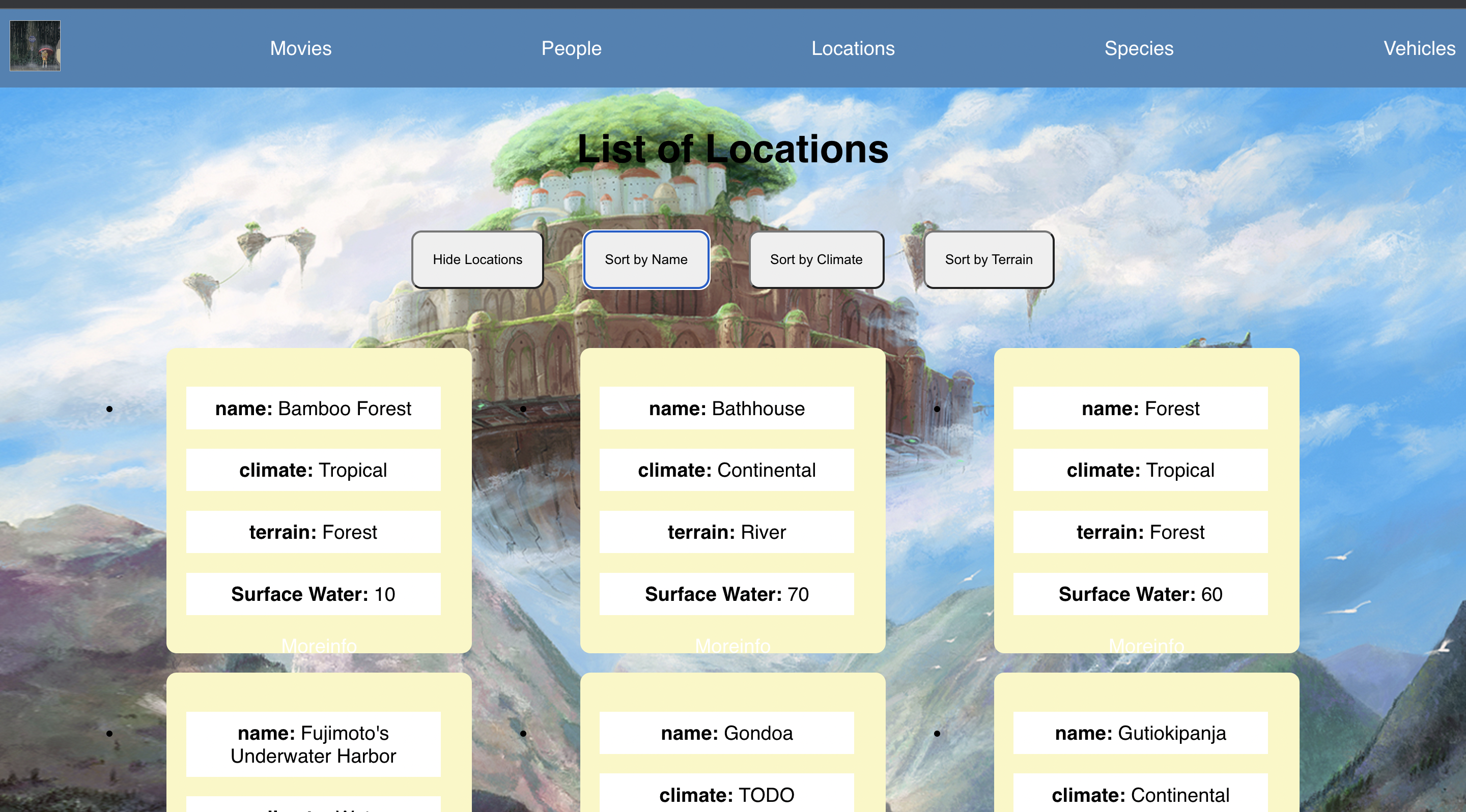Click the 'name: Bamboo Forest' text

pos(313,408)
